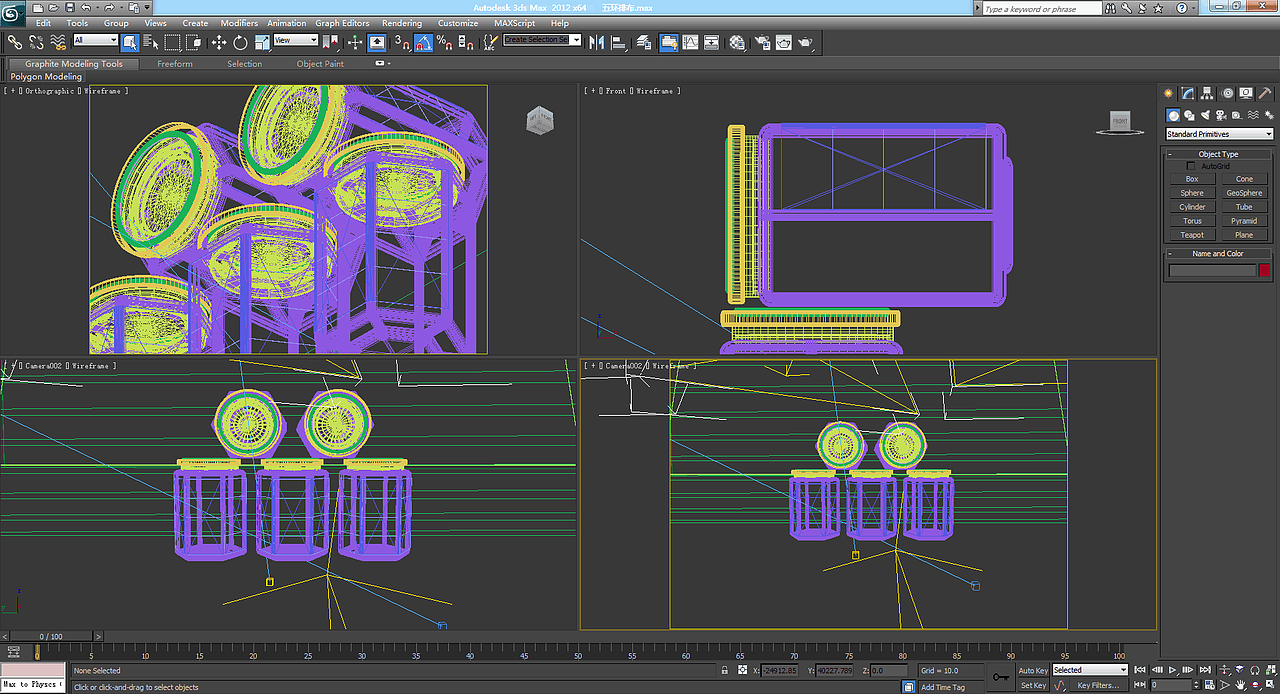This screenshot has width=1280, height=694.
Task: Activate Select and Rotate tool
Action: 240,42
